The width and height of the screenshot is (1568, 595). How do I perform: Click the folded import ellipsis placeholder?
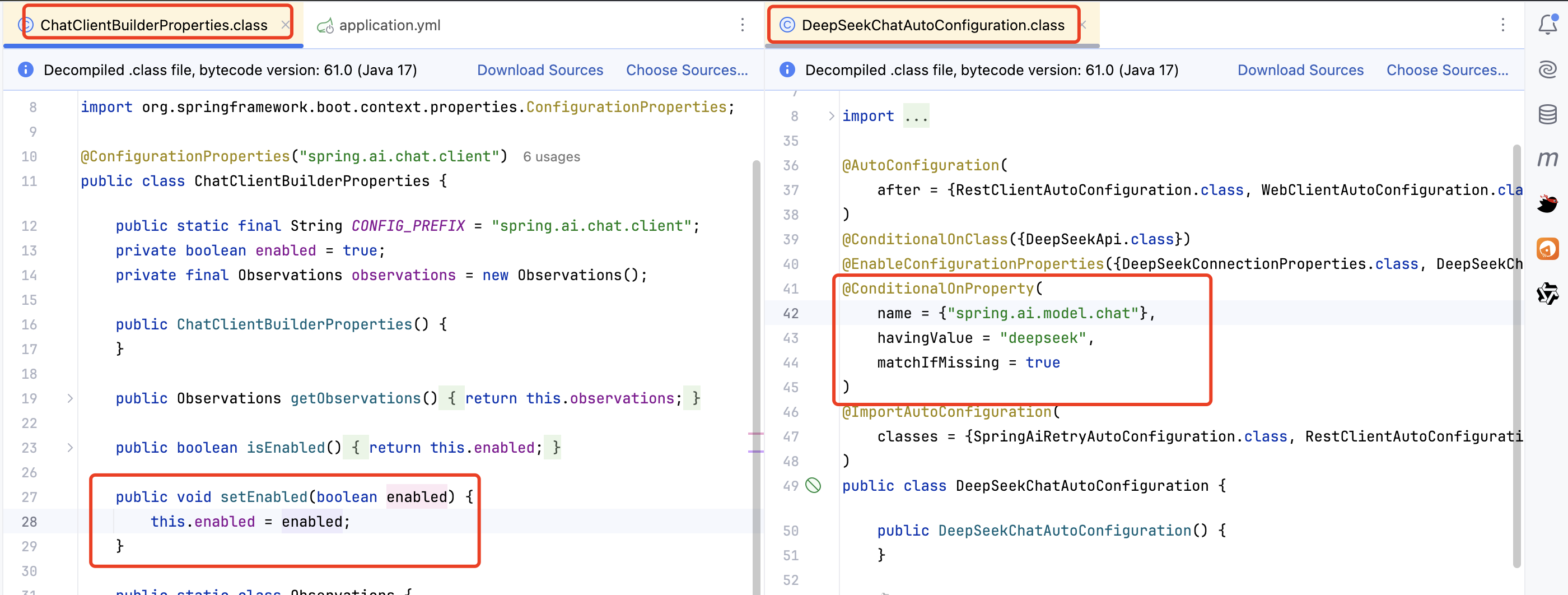pos(916,116)
